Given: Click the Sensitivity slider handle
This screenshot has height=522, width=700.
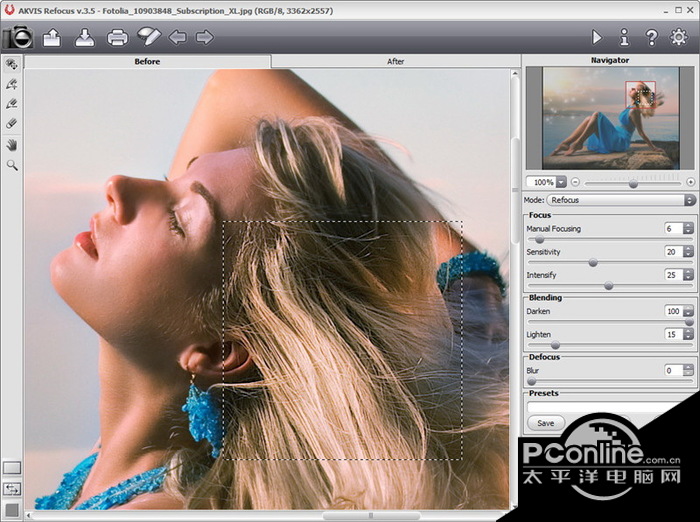Looking at the screenshot, I should click(593, 263).
